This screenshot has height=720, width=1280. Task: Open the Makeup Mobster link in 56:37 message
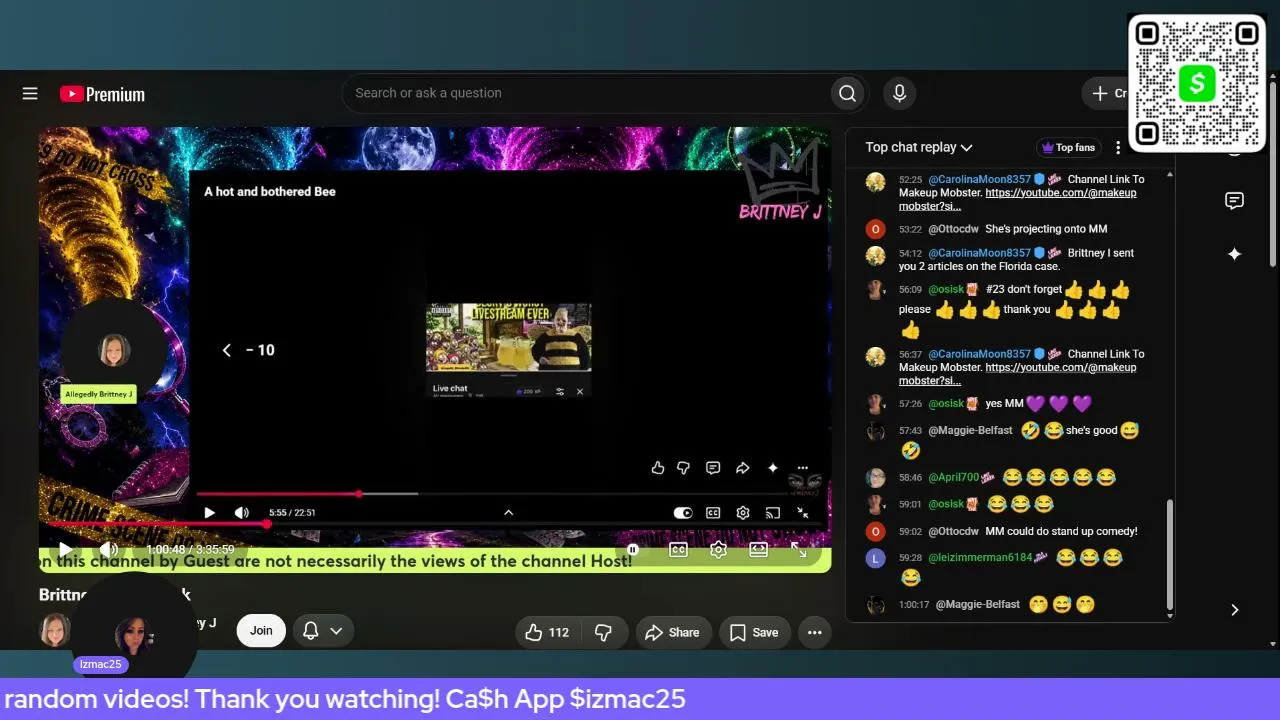tap(1017, 374)
